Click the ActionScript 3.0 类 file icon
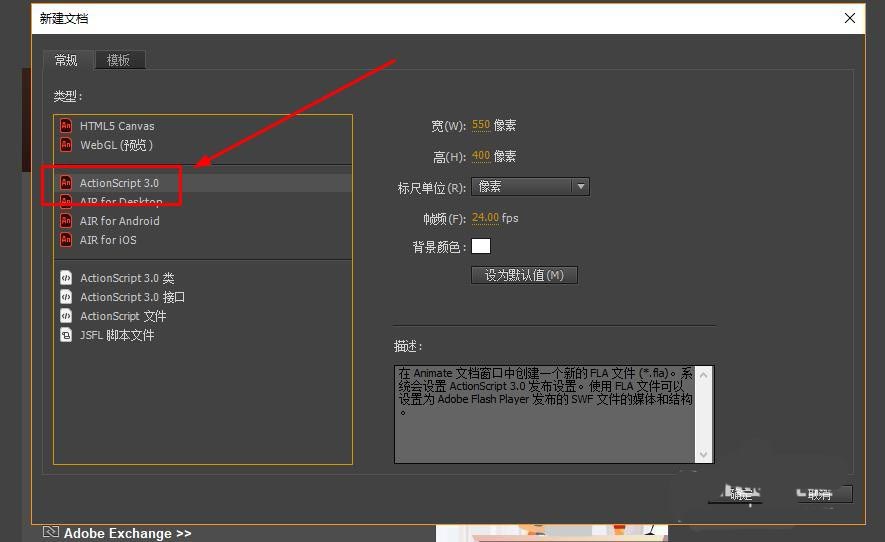Screen dimensions: 885x542 click(x=66, y=278)
